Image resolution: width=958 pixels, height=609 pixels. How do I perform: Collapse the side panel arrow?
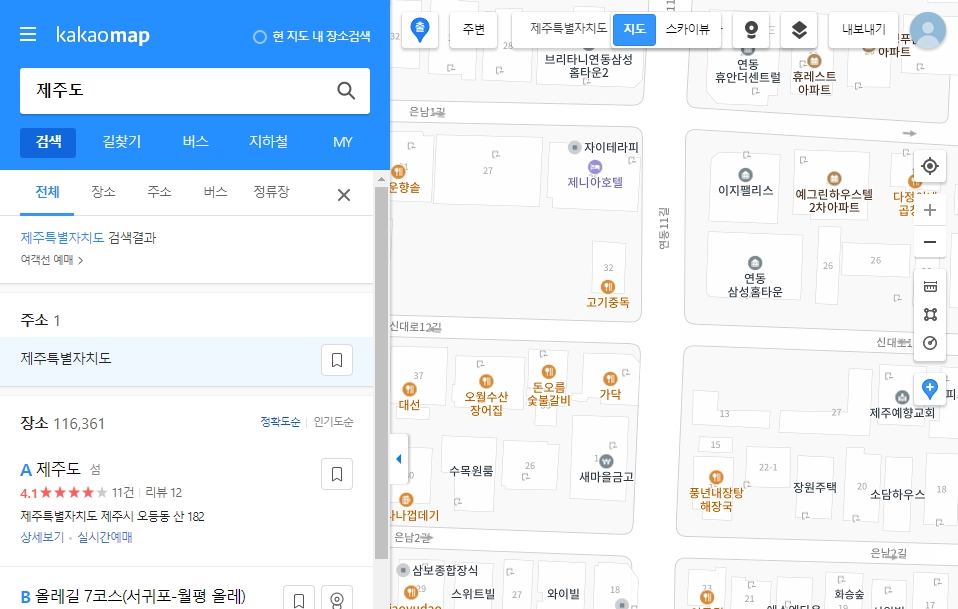[x=399, y=459]
